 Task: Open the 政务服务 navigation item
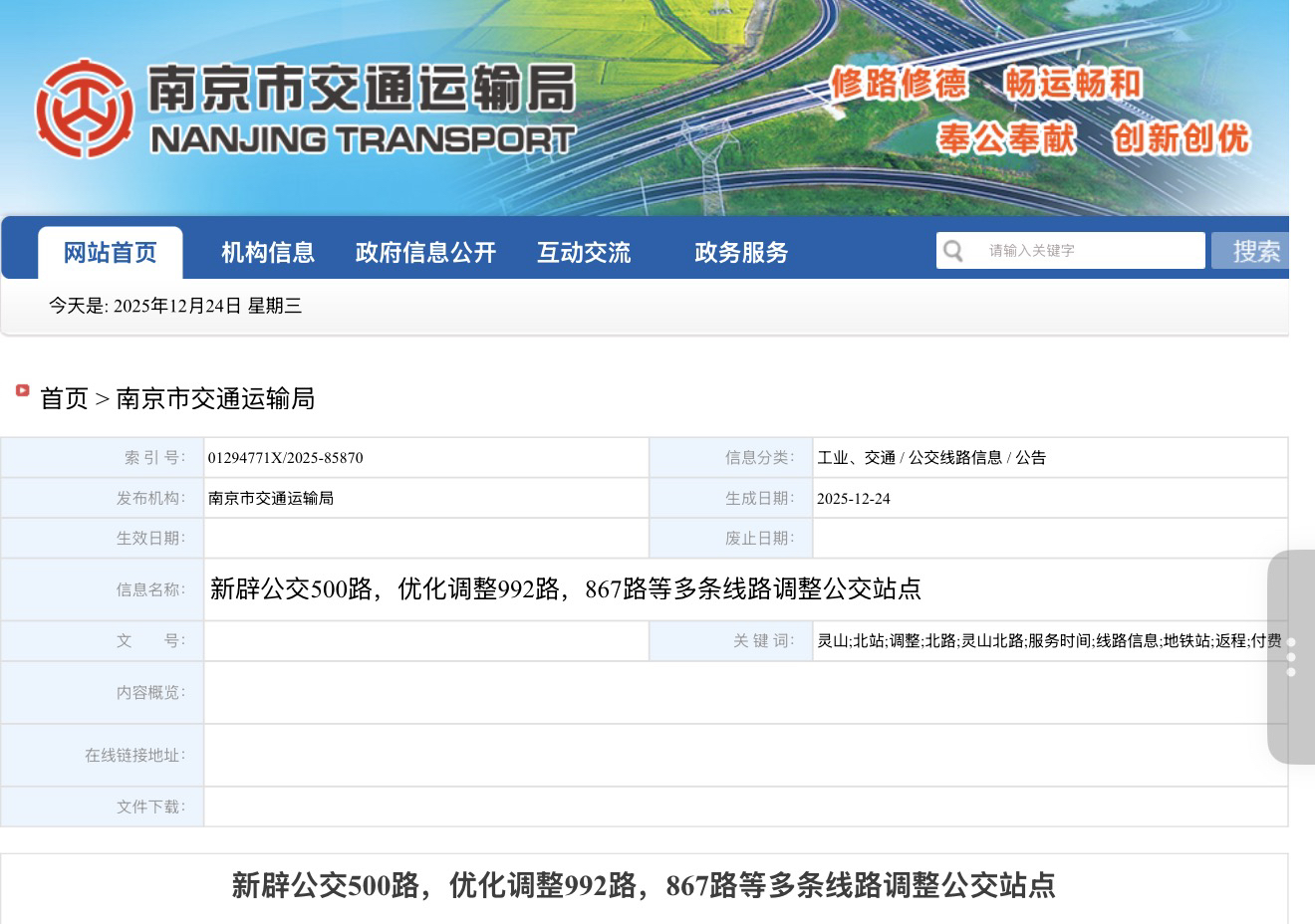(741, 253)
